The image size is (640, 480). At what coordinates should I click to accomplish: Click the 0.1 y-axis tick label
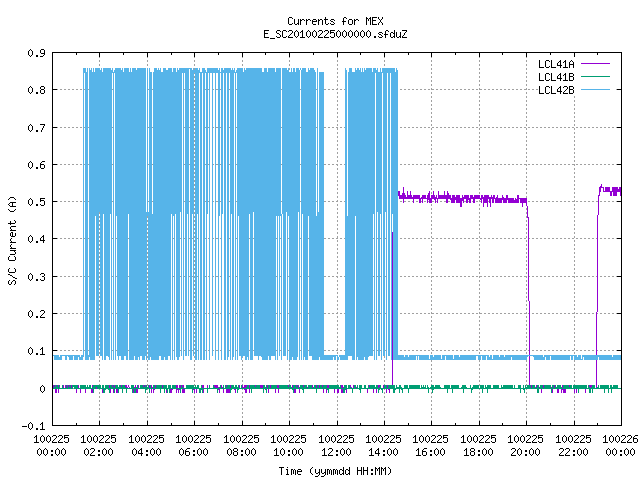36,351
